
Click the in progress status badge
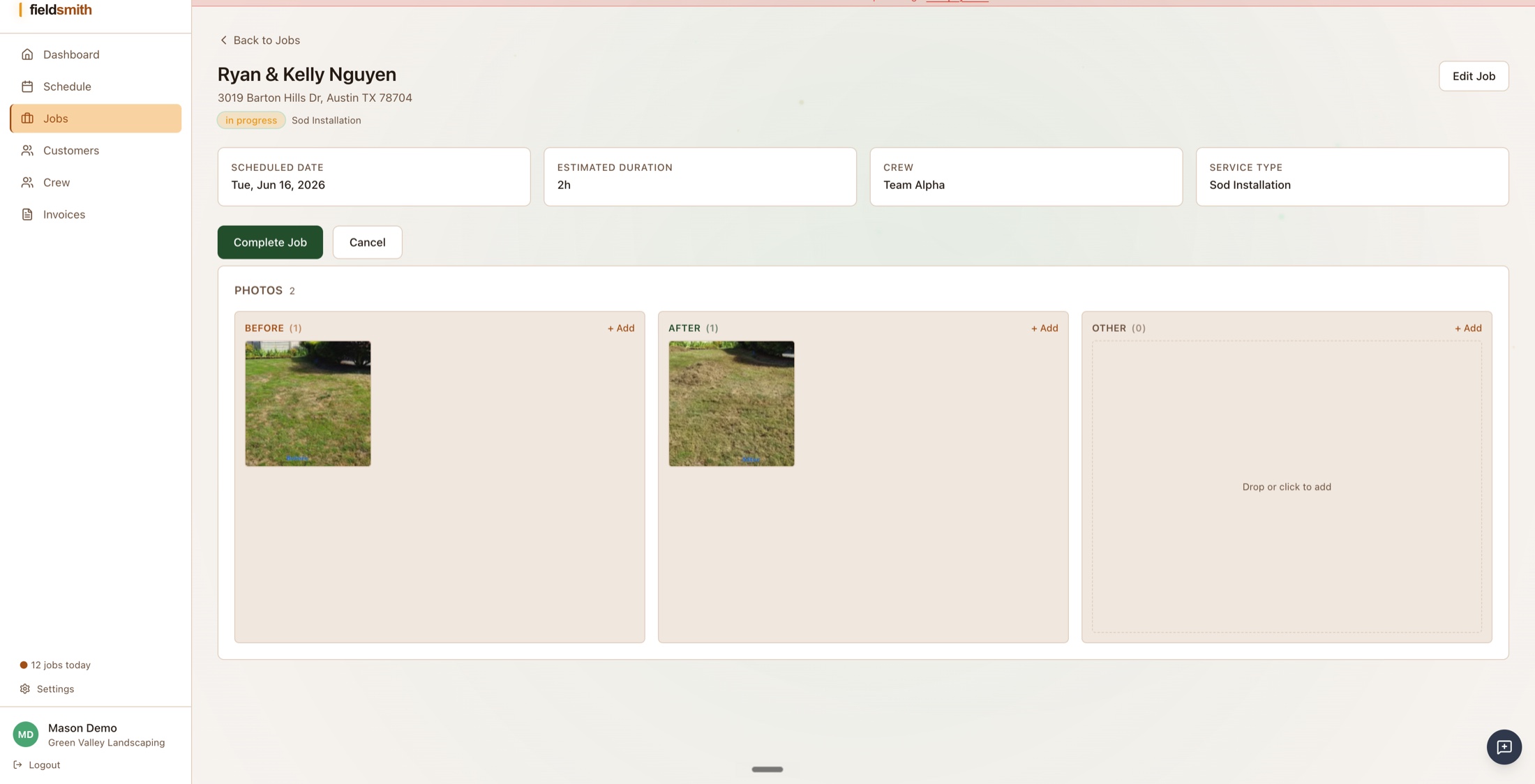251,120
